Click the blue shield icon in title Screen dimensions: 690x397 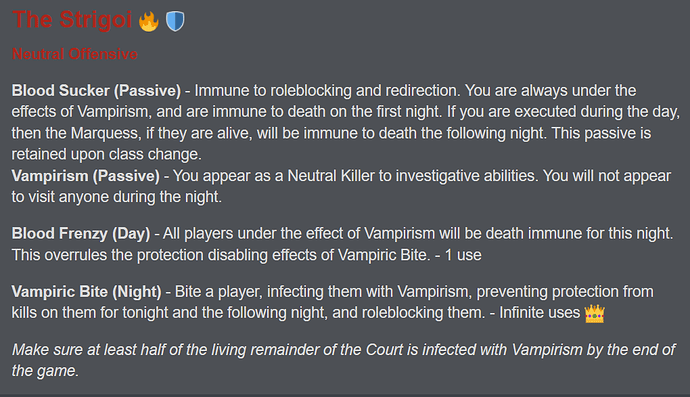pyautogui.click(x=175, y=21)
